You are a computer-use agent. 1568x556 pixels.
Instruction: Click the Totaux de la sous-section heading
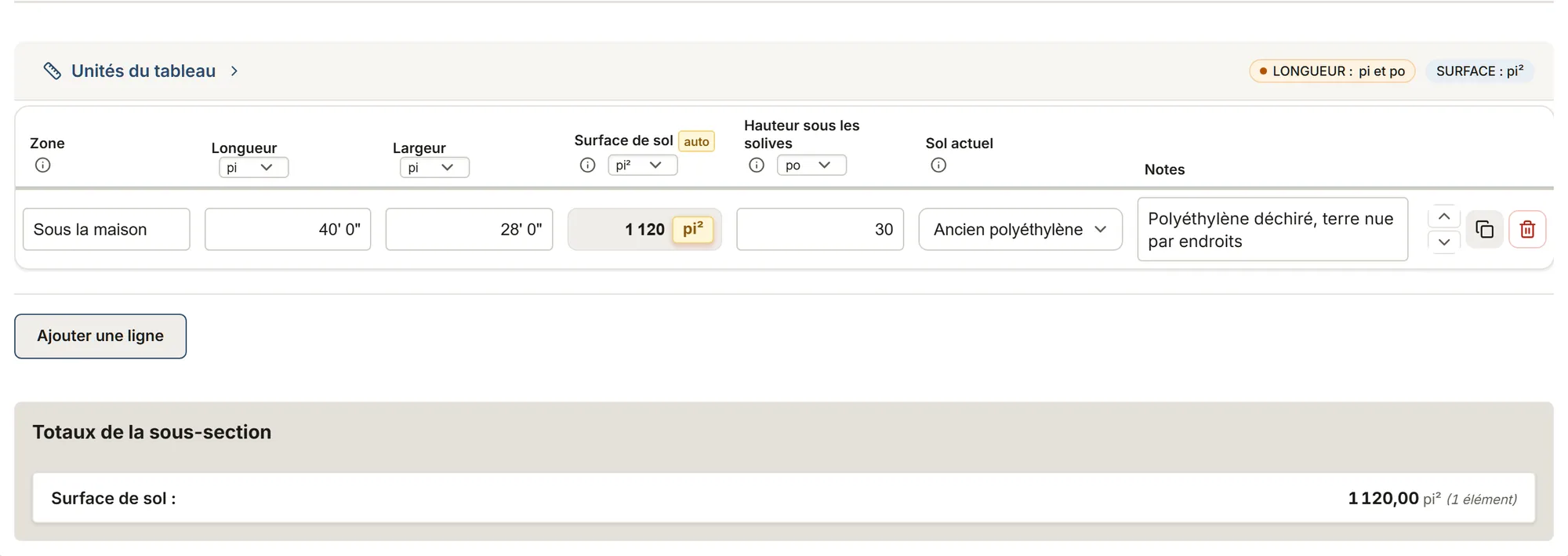click(x=152, y=432)
